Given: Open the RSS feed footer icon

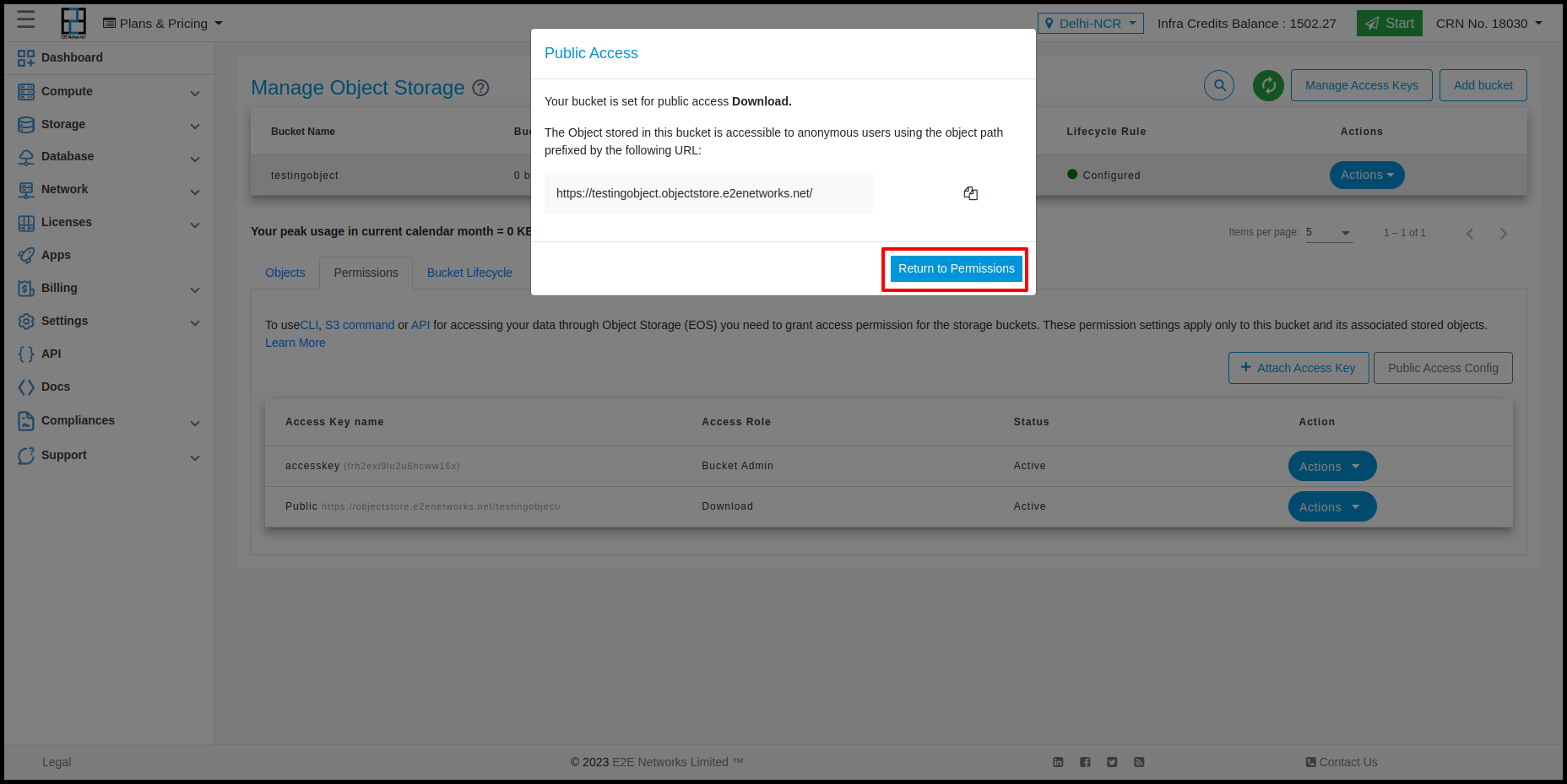Looking at the screenshot, I should click(x=1139, y=762).
